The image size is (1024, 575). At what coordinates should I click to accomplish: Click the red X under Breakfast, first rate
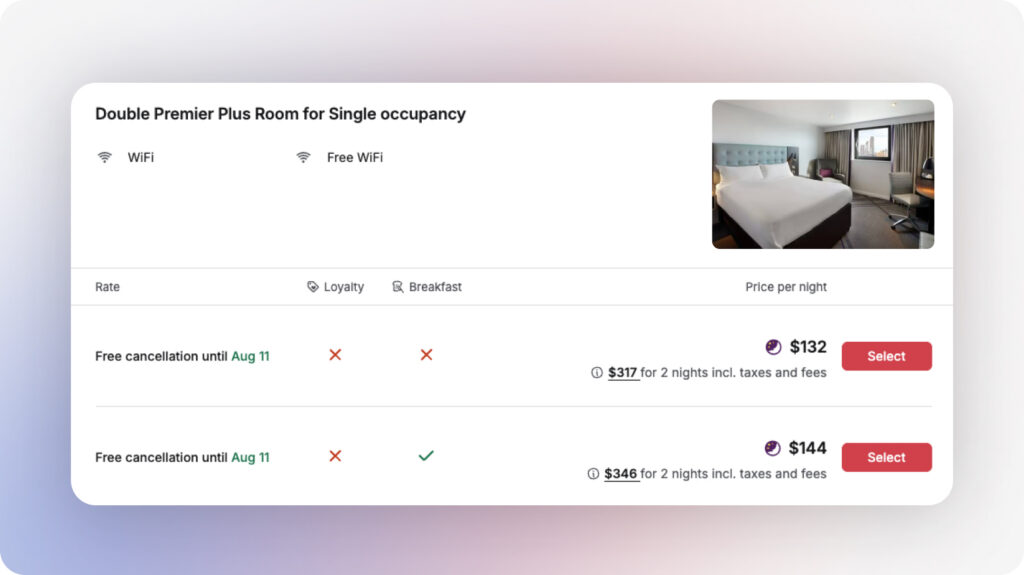(426, 355)
